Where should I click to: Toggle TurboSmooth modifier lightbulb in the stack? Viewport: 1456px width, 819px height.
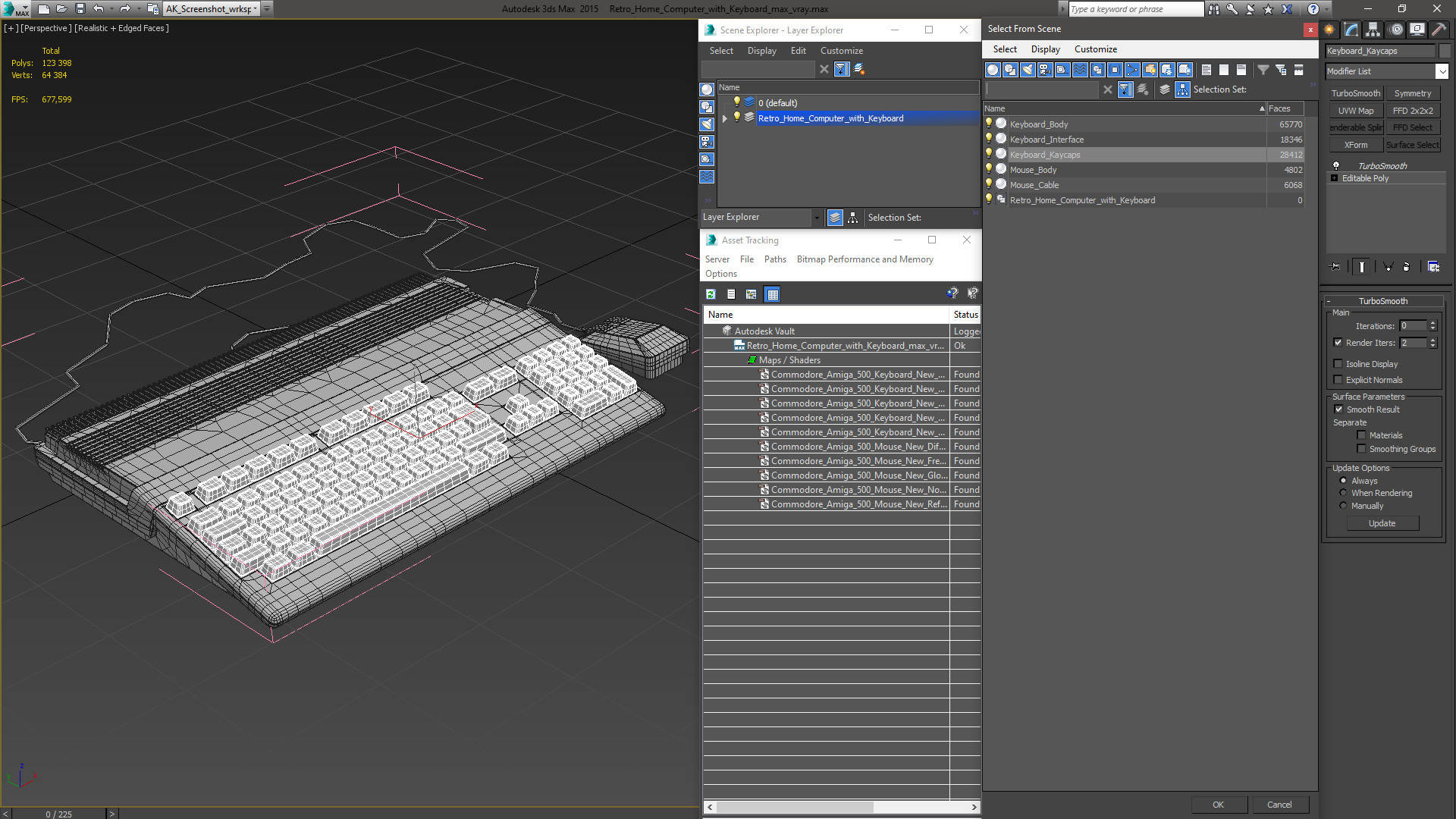tap(1336, 165)
